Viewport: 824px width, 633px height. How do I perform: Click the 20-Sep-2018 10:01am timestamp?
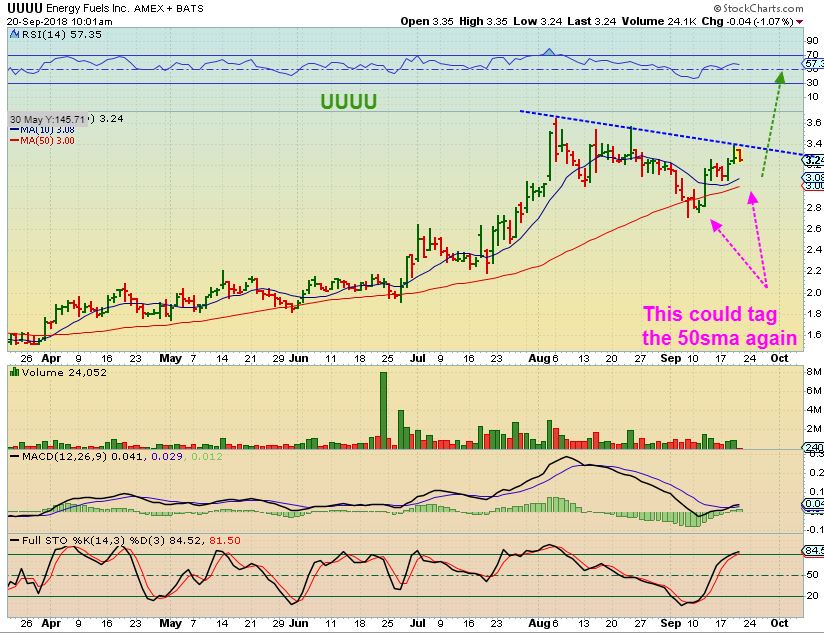coord(59,22)
